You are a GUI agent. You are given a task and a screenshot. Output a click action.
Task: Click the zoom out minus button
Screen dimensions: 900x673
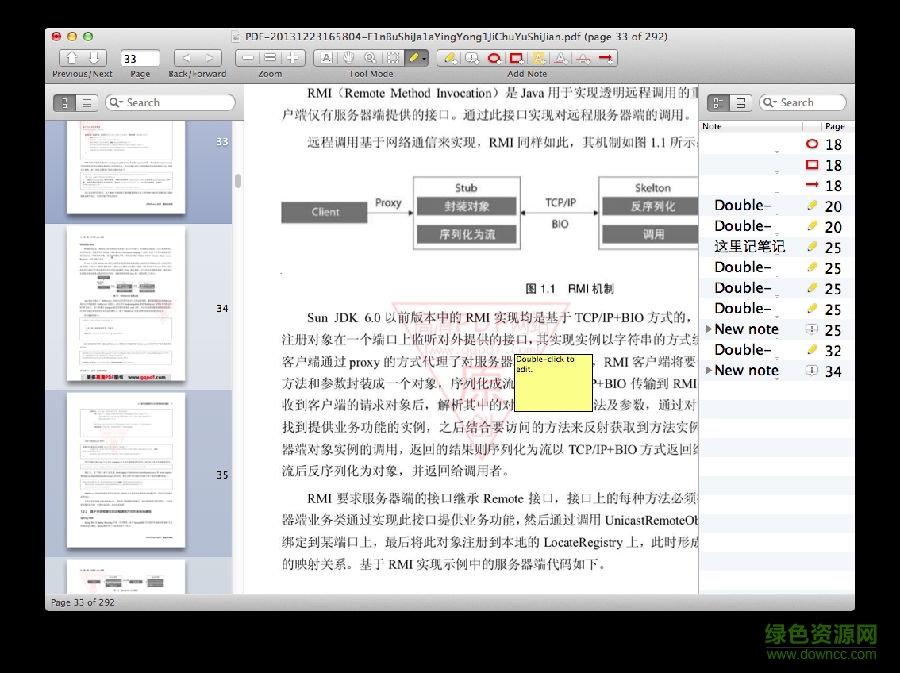tap(248, 58)
